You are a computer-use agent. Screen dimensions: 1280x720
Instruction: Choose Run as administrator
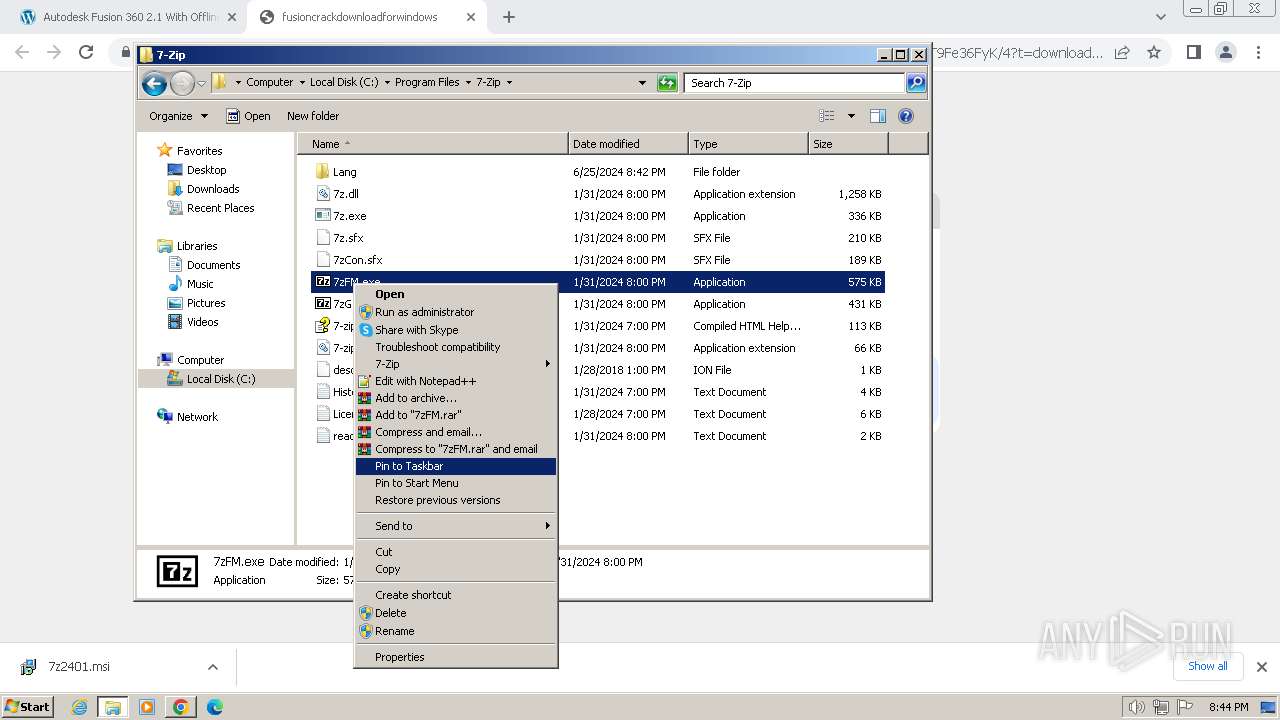pyautogui.click(x=456, y=312)
